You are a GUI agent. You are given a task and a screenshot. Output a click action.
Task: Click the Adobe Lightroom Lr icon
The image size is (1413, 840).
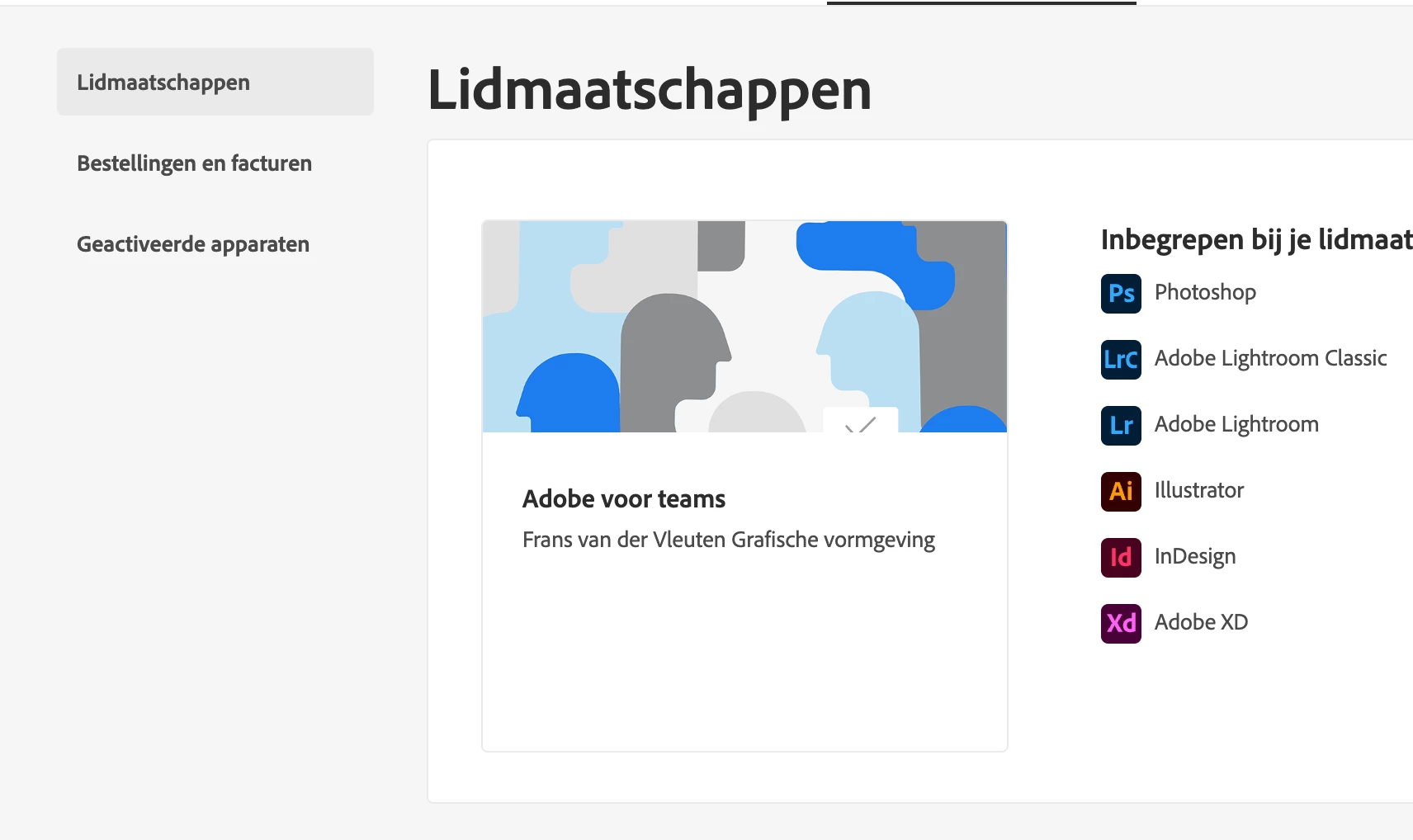[1121, 426]
